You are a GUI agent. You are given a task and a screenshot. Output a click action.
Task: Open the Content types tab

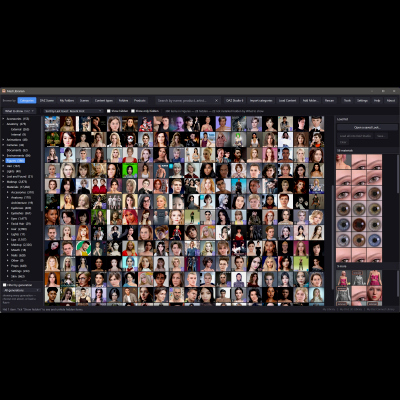point(104,100)
